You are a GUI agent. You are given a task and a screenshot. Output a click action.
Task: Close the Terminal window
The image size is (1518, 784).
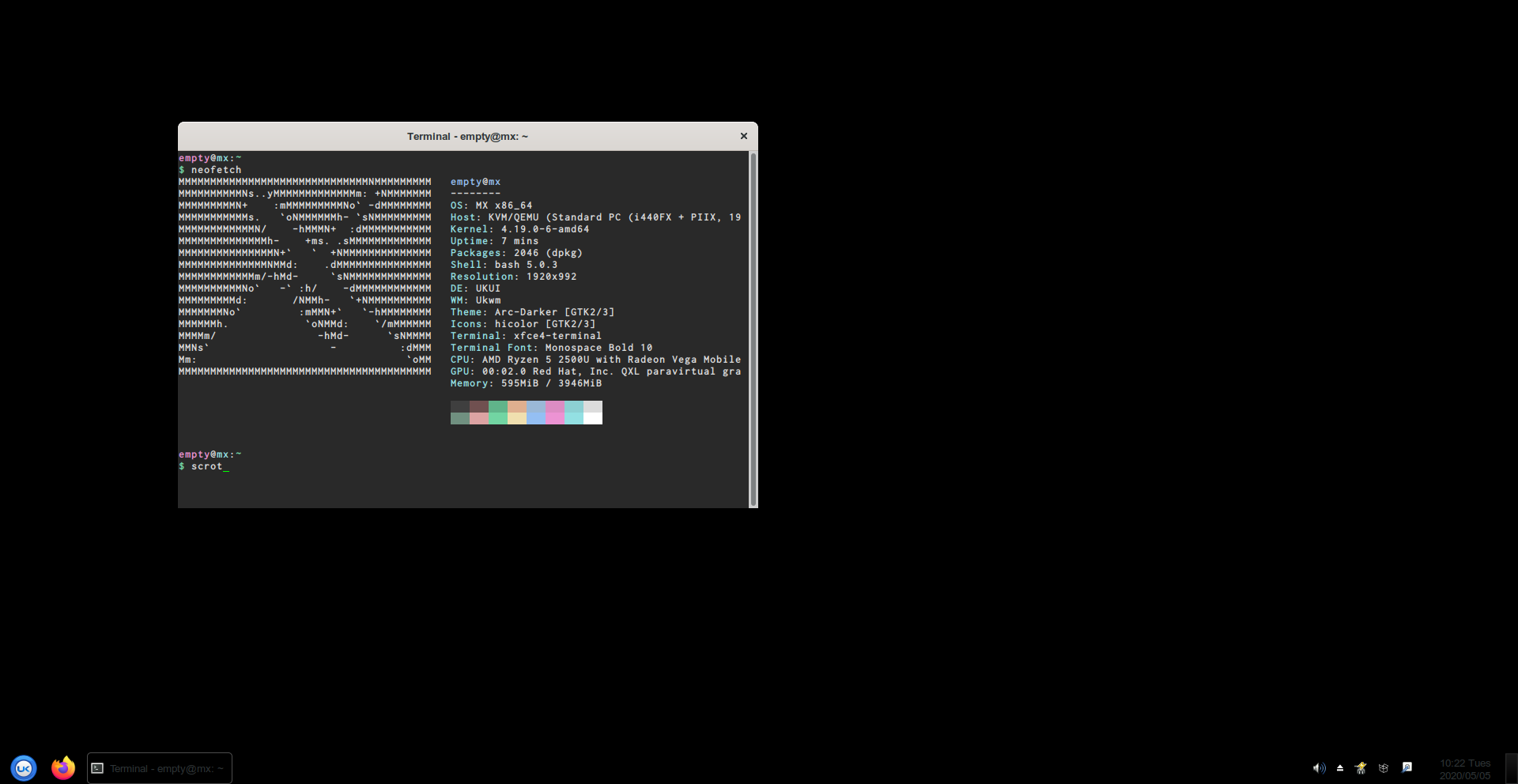744,136
